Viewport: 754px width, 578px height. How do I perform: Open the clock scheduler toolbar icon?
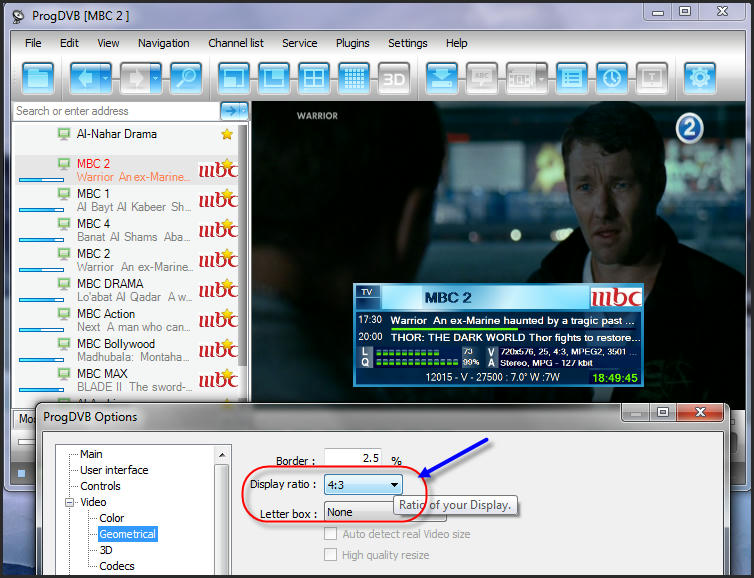(x=612, y=78)
